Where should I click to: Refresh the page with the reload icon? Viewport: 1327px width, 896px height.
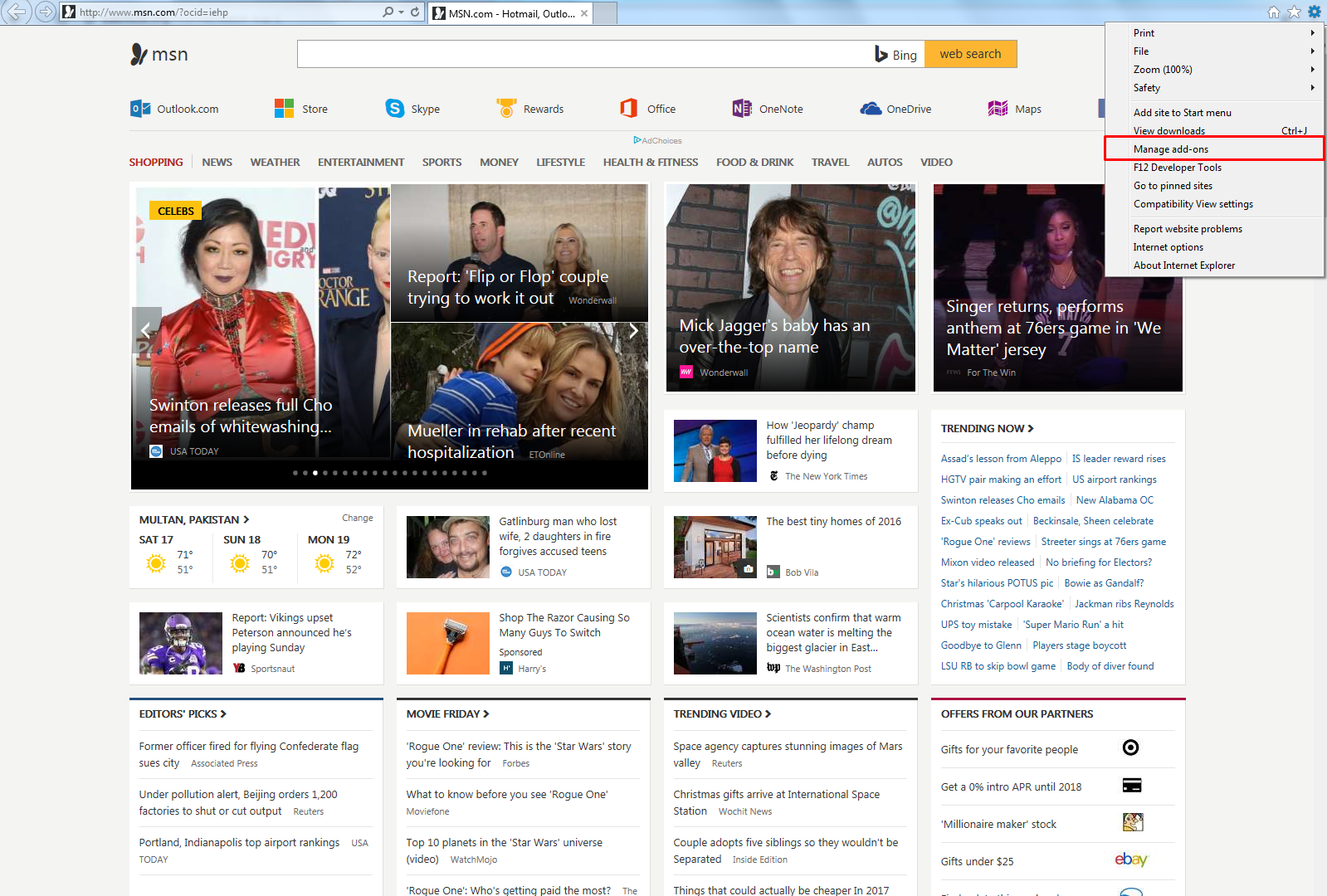415,12
